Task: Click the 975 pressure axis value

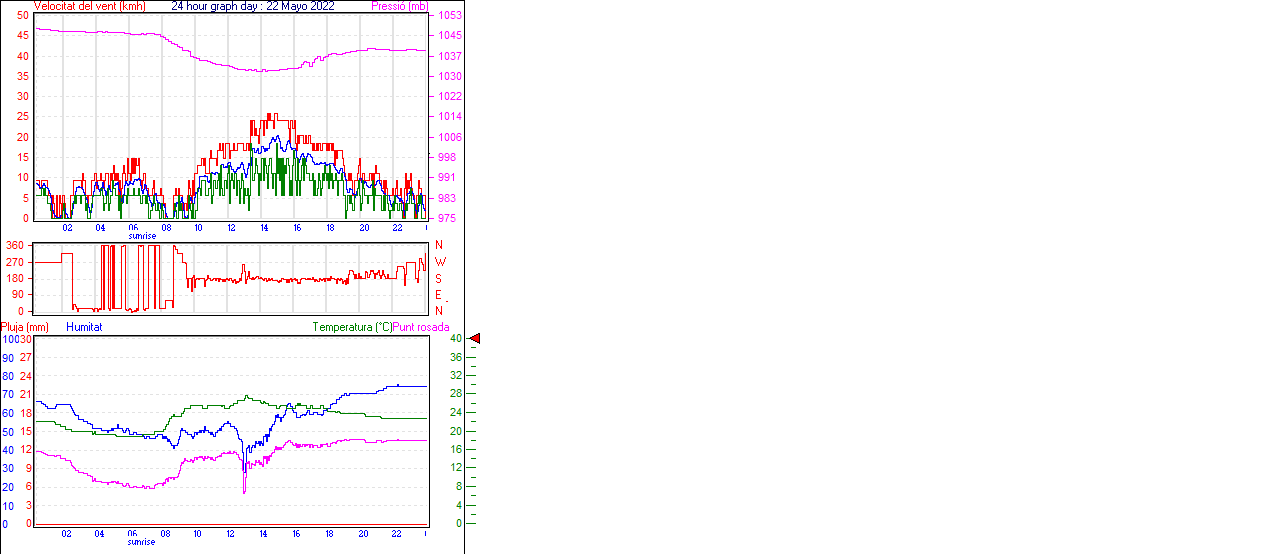Action: click(x=446, y=218)
